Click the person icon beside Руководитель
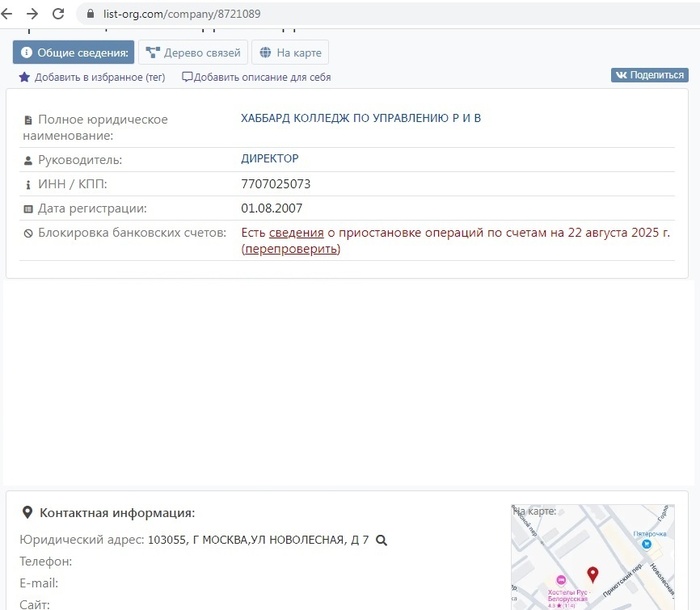 [x=28, y=160]
